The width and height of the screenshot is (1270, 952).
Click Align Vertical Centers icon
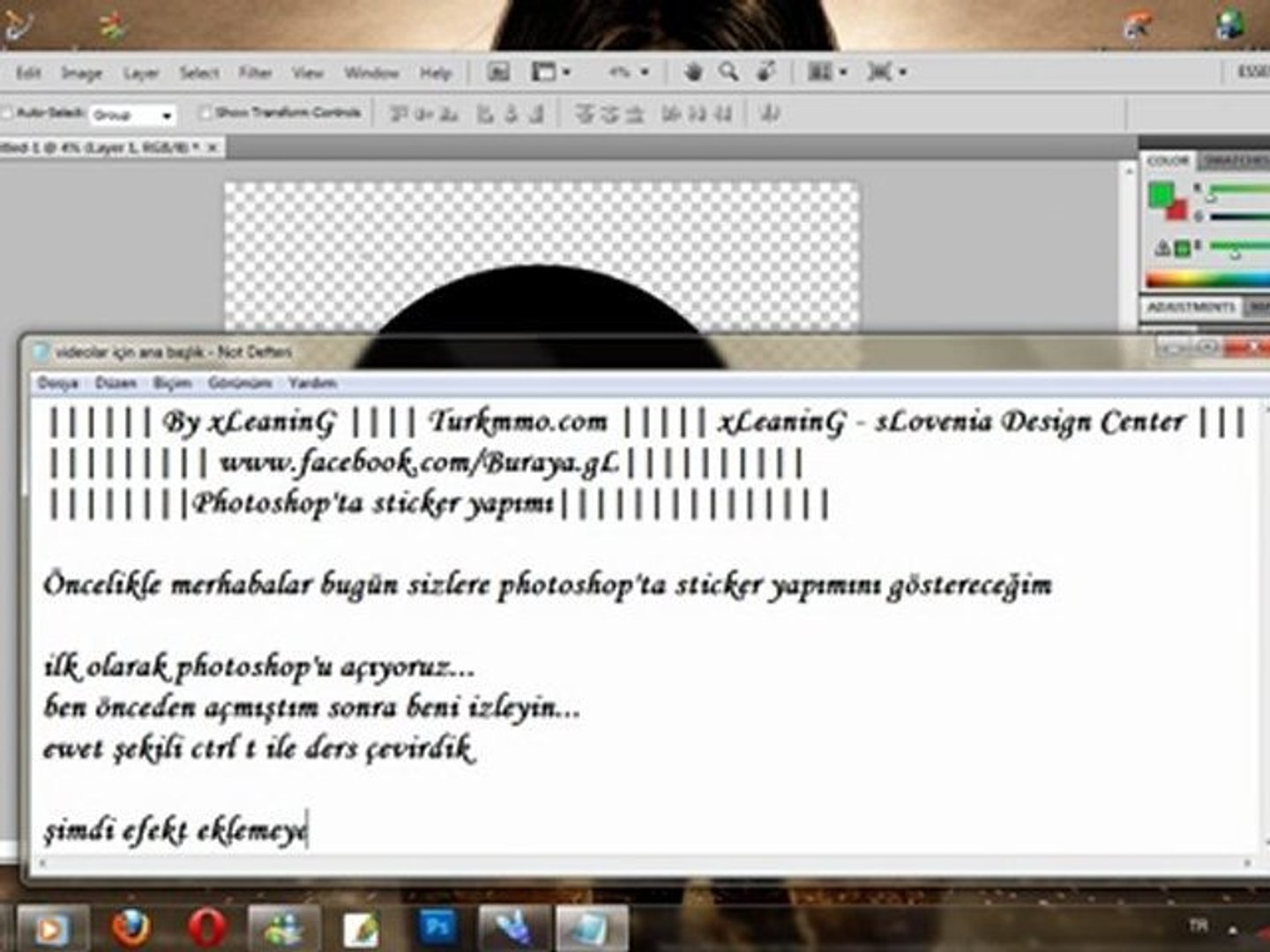[423, 114]
